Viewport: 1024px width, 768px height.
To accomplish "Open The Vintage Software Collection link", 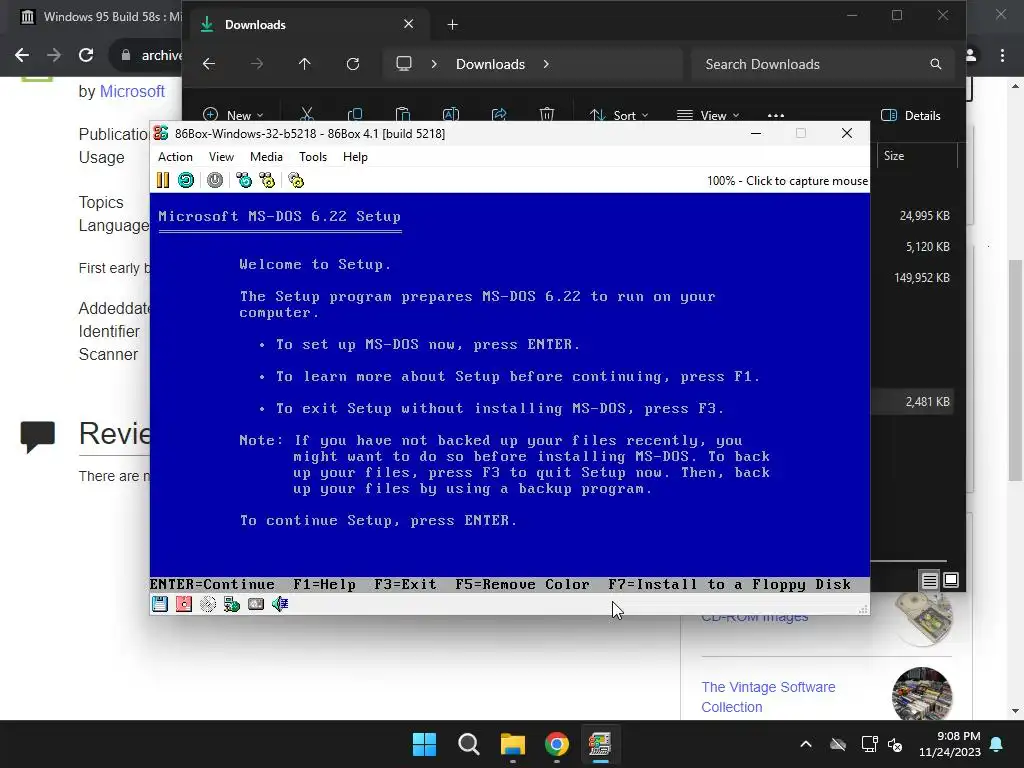I will (x=768, y=697).
